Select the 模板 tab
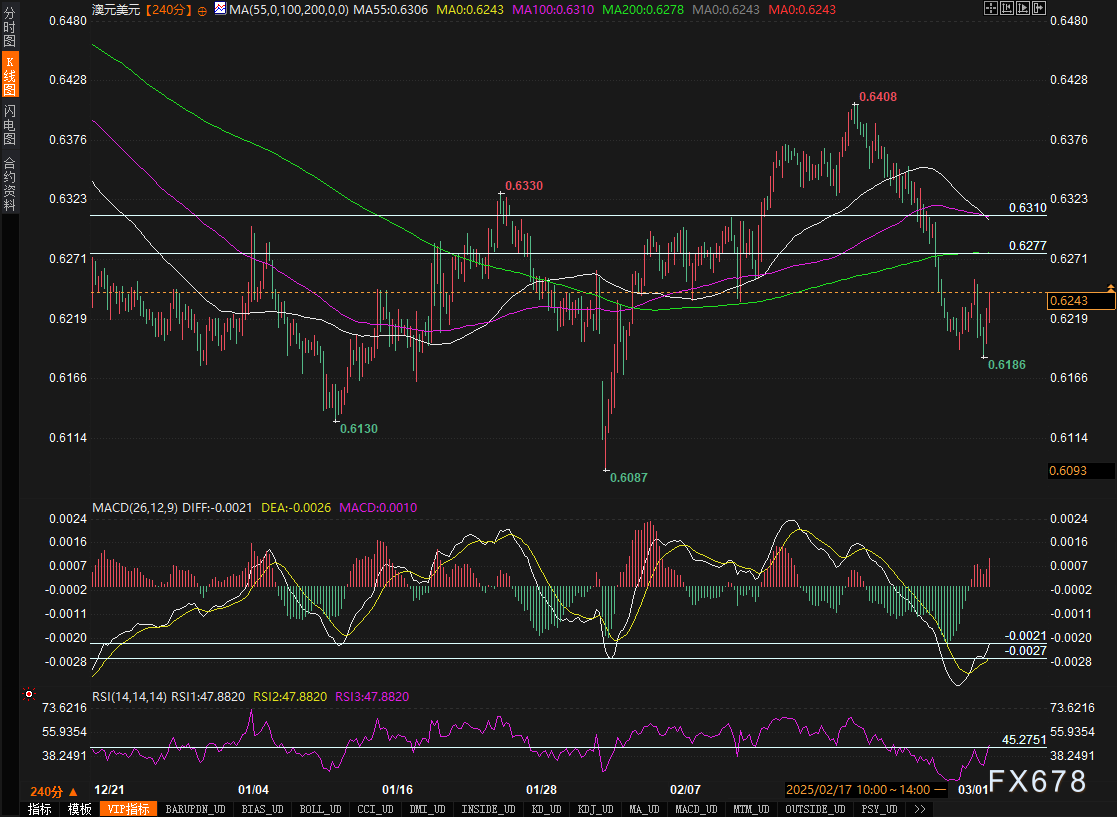 [80, 809]
